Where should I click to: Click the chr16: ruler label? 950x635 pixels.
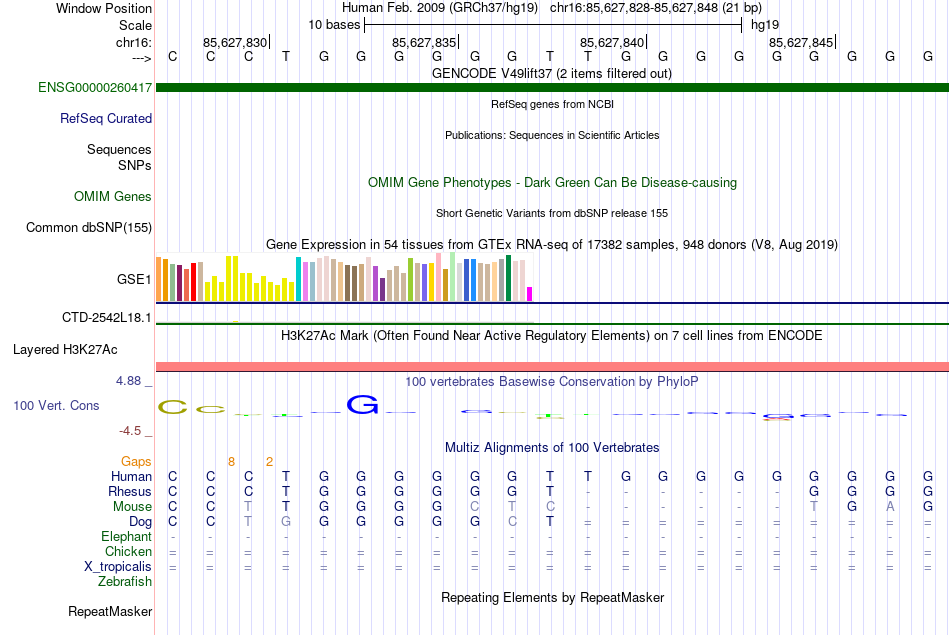[133, 42]
